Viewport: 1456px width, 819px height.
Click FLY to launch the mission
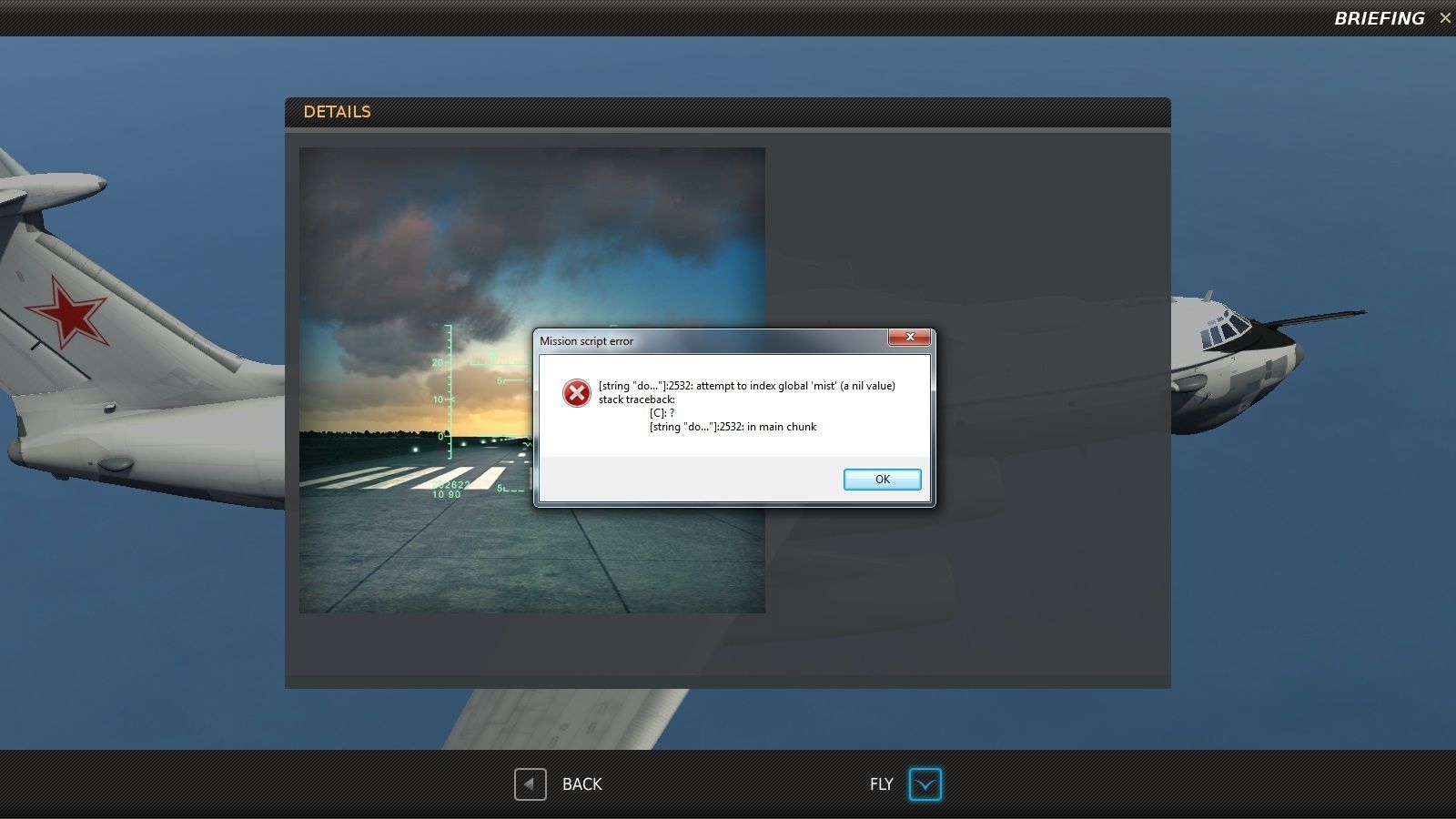[x=881, y=784]
